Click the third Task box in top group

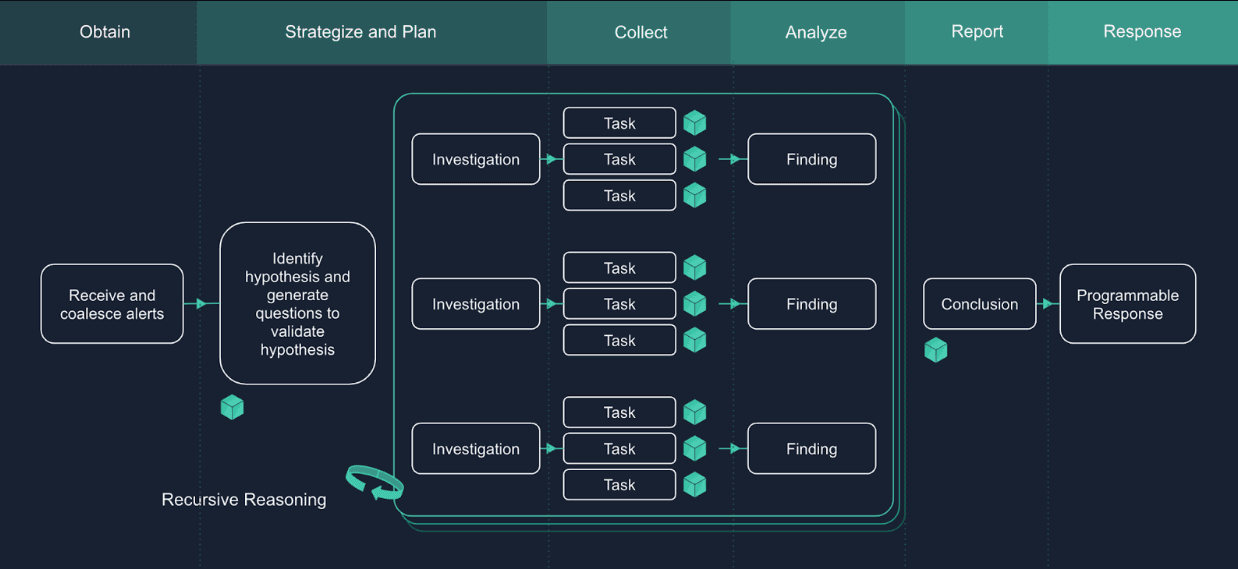coord(620,196)
